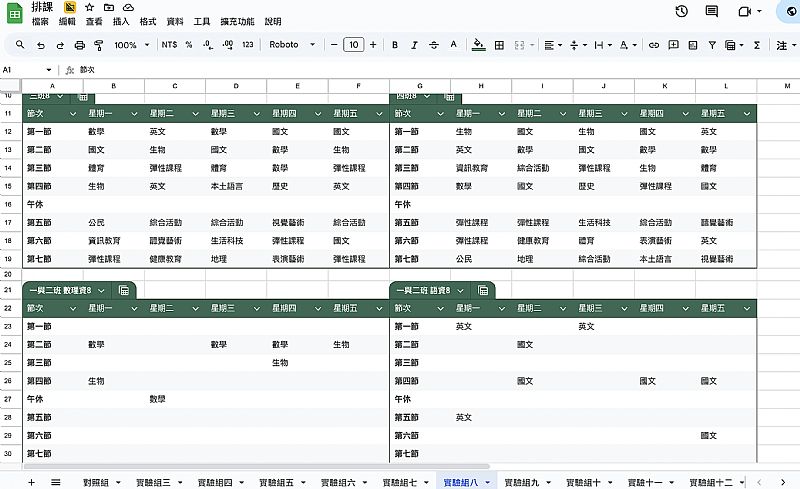Screen dimensions: 800x489
Task: Click NT$ currency format button
Action: pyautogui.click(x=169, y=45)
